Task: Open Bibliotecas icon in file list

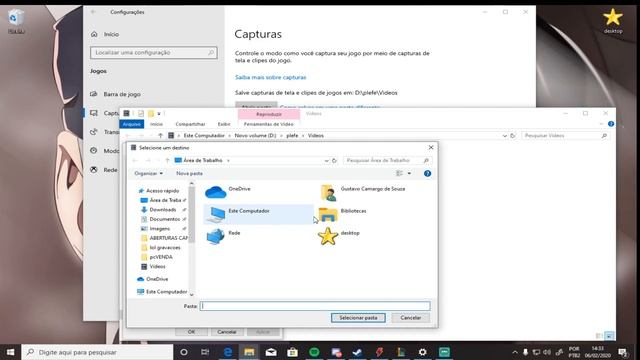Action: click(x=328, y=214)
